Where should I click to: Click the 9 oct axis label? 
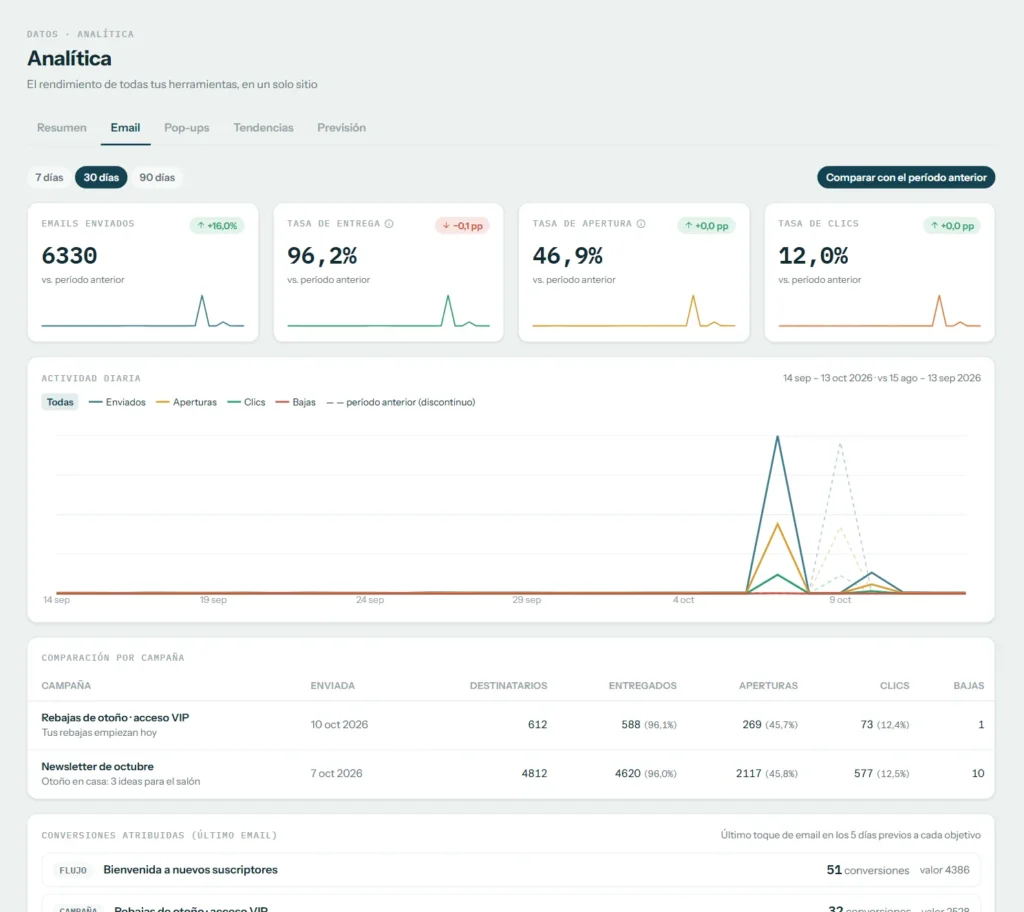[840, 600]
